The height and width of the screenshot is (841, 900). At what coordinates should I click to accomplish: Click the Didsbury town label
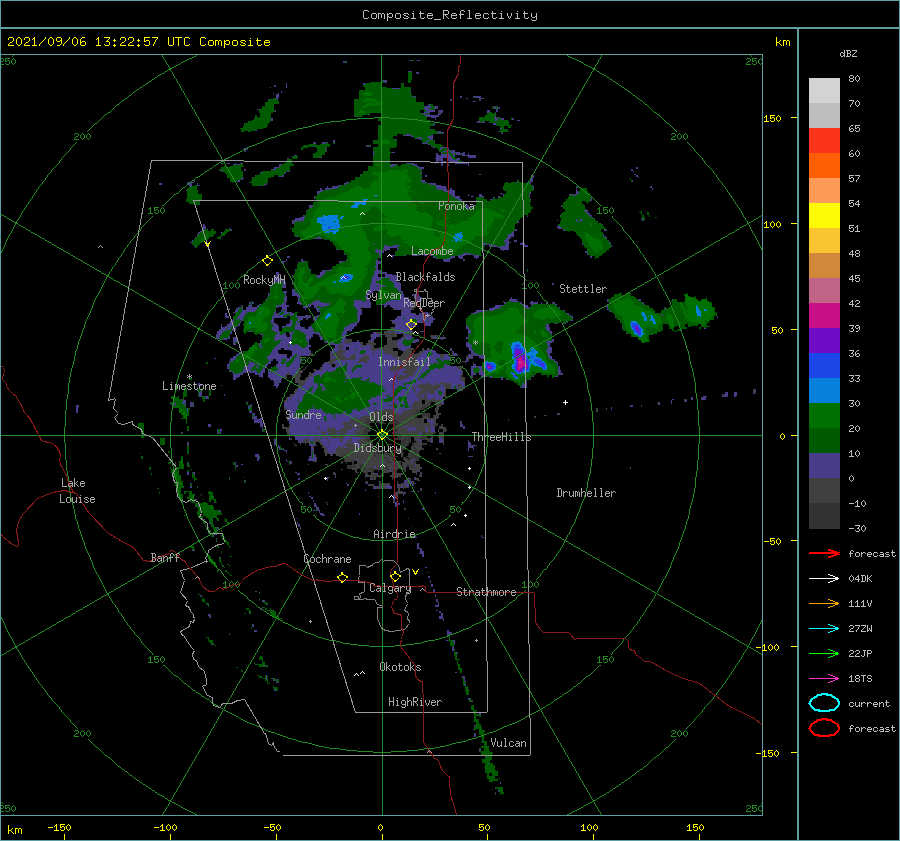[378, 448]
